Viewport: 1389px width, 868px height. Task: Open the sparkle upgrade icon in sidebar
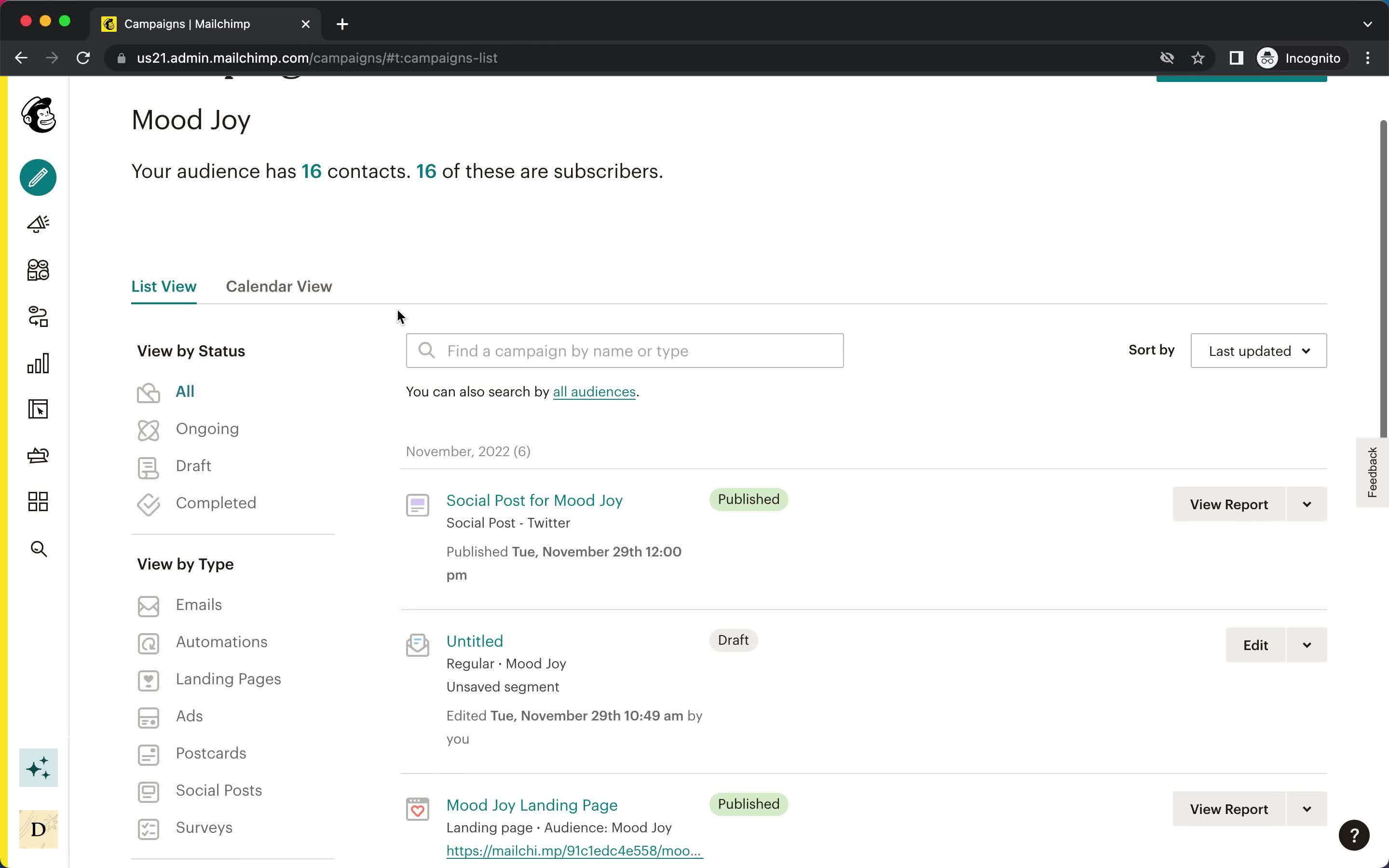point(39,768)
